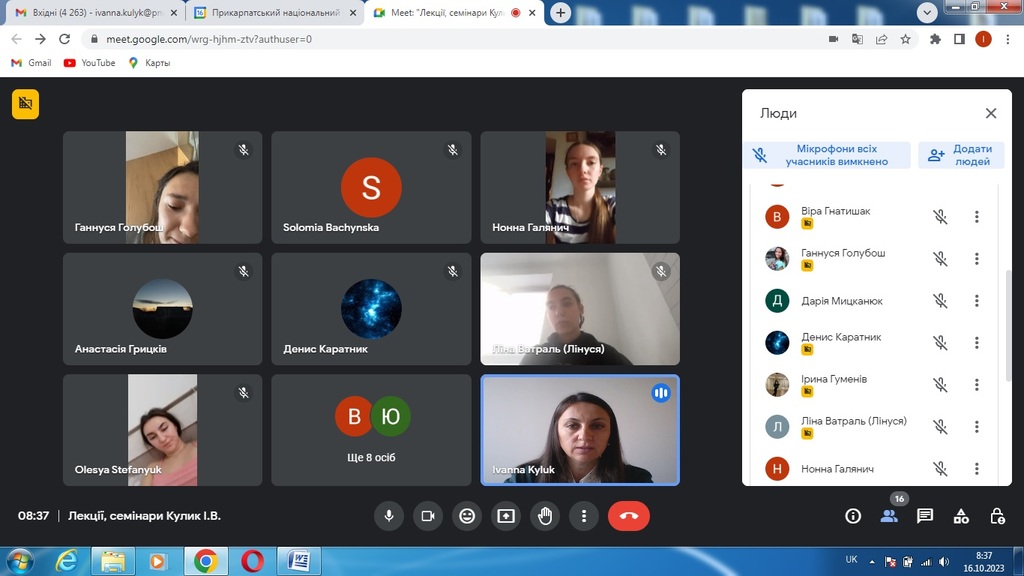1024x576 pixels.
Task: Open the three-dot more options in call bar
Action: pos(584,516)
